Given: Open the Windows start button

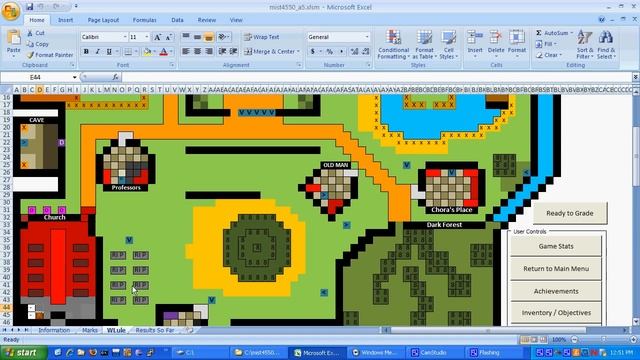Looking at the screenshot, I should (23, 352).
